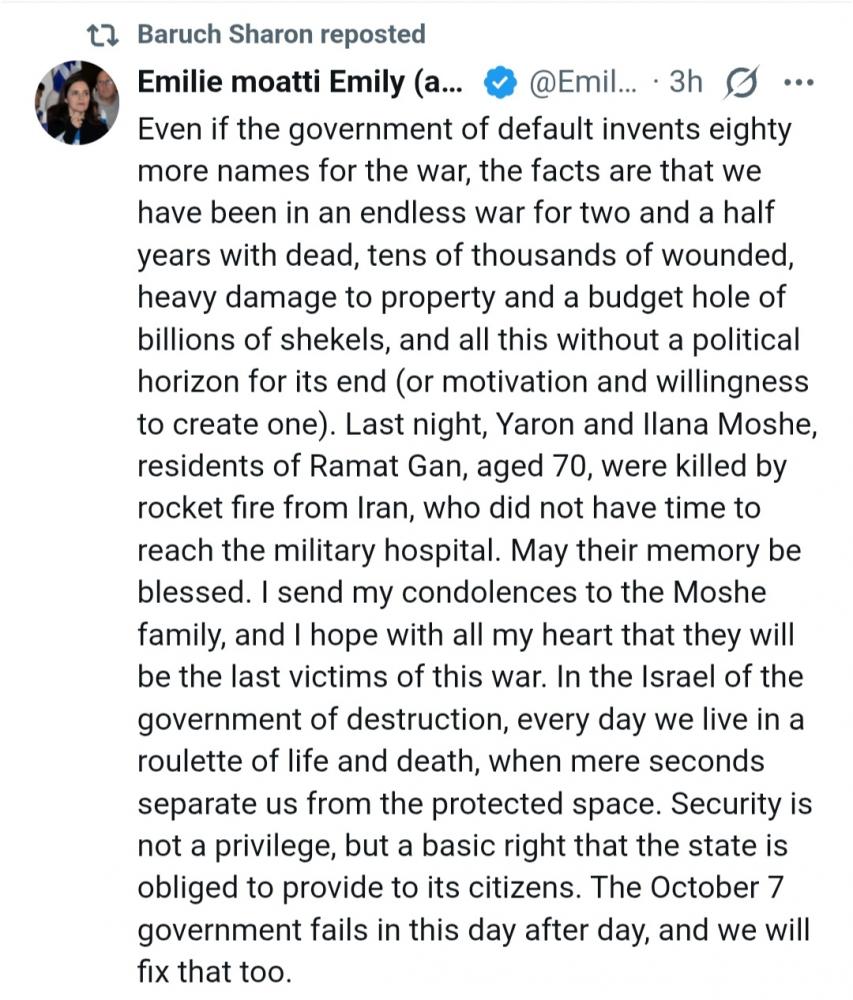
Task: Open the post via the 3h timestamp
Action: click(x=685, y=83)
